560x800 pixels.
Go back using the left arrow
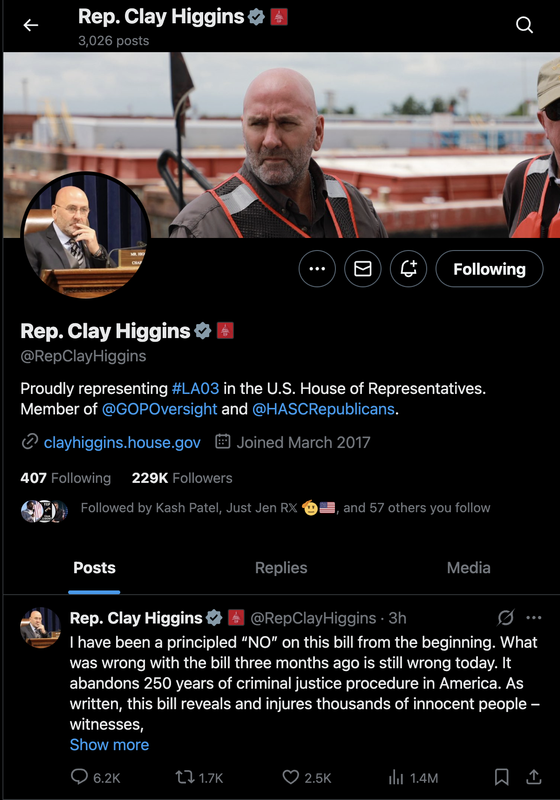[31, 24]
